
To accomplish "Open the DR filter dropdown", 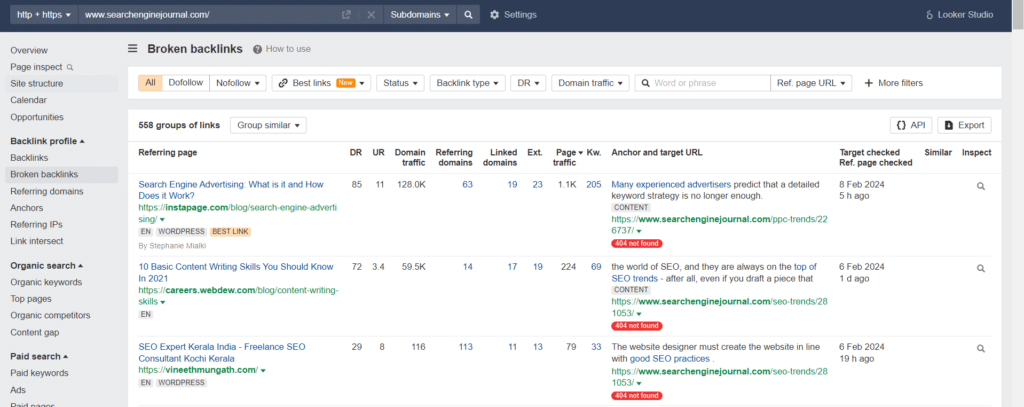I will [528, 83].
